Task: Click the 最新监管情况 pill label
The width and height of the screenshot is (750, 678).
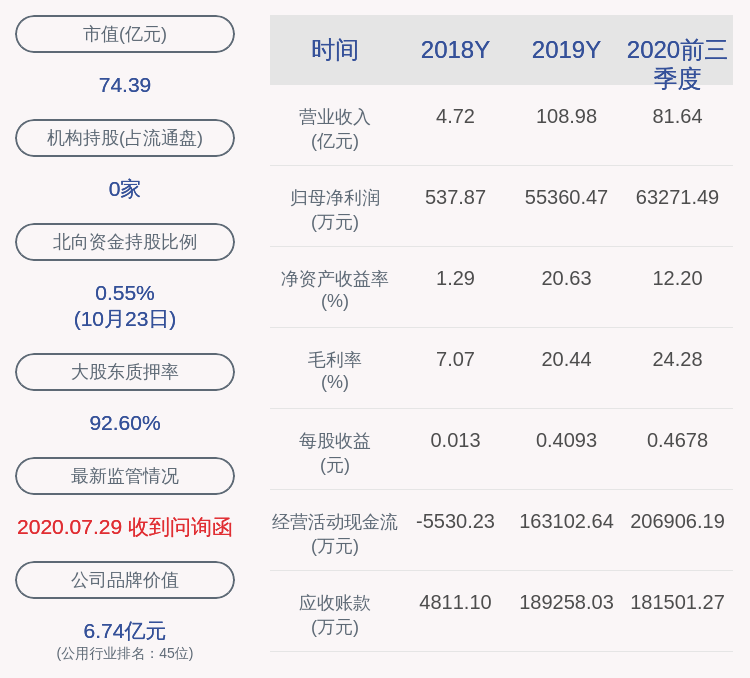Action: coord(125,476)
